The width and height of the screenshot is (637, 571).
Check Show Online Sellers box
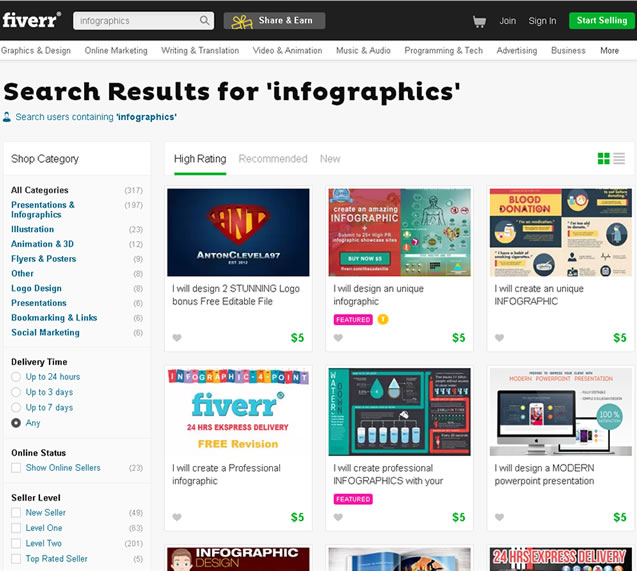tap(16, 468)
